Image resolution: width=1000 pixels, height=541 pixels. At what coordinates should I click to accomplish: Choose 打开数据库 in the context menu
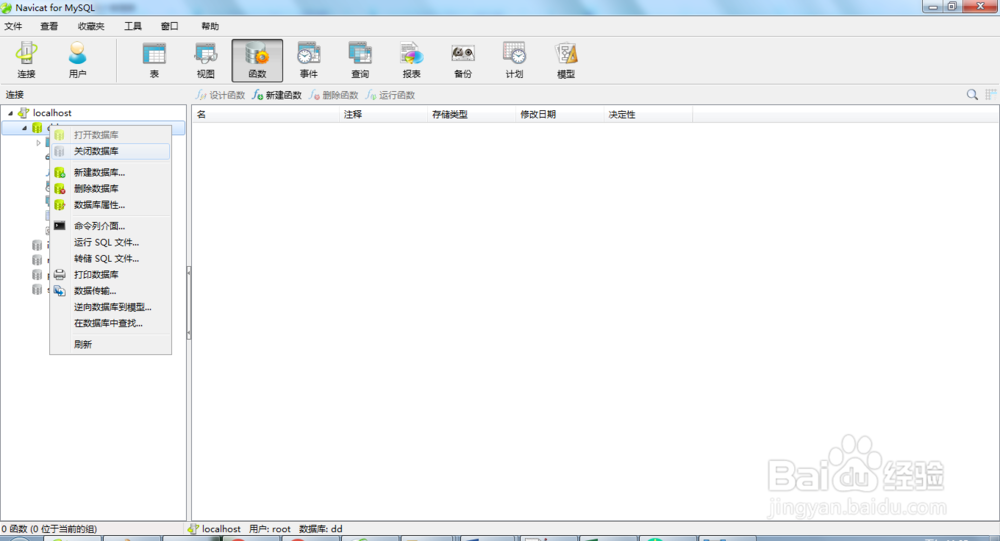click(x=110, y=135)
